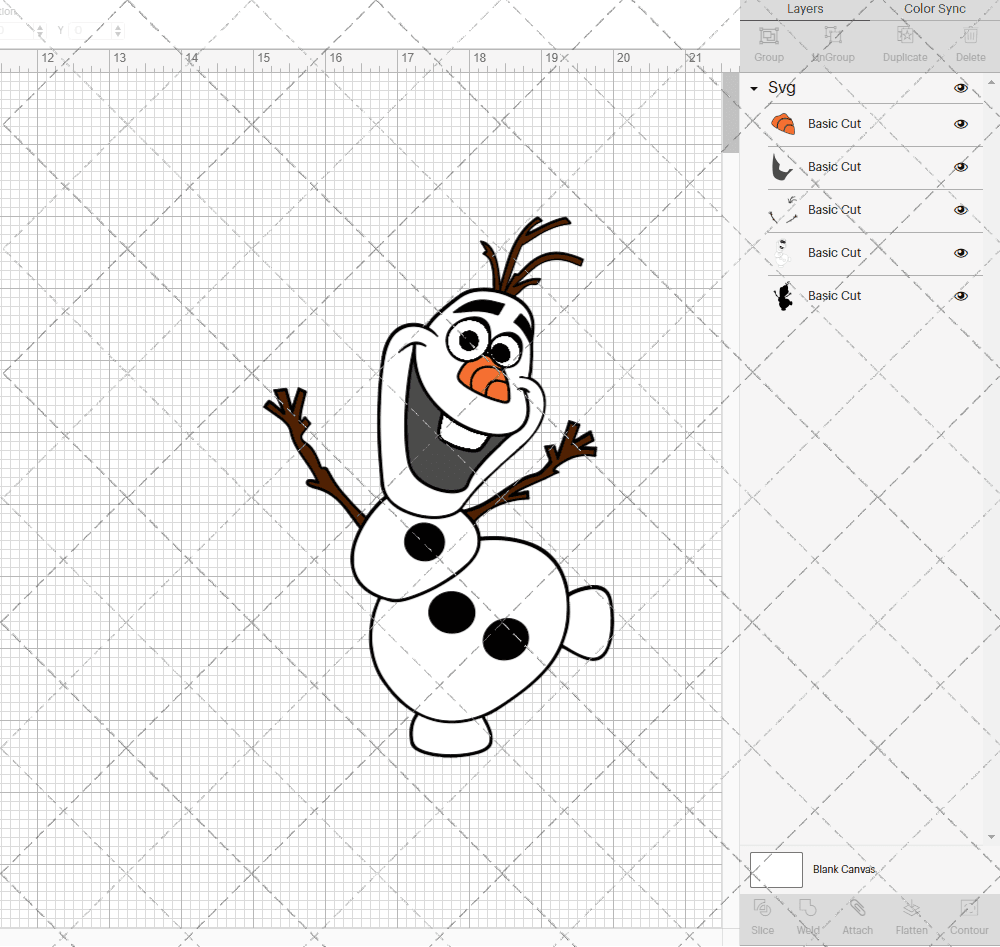The image size is (1000, 947).
Task: Select the black silhouette layer thumbnail
Action: coord(783,296)
